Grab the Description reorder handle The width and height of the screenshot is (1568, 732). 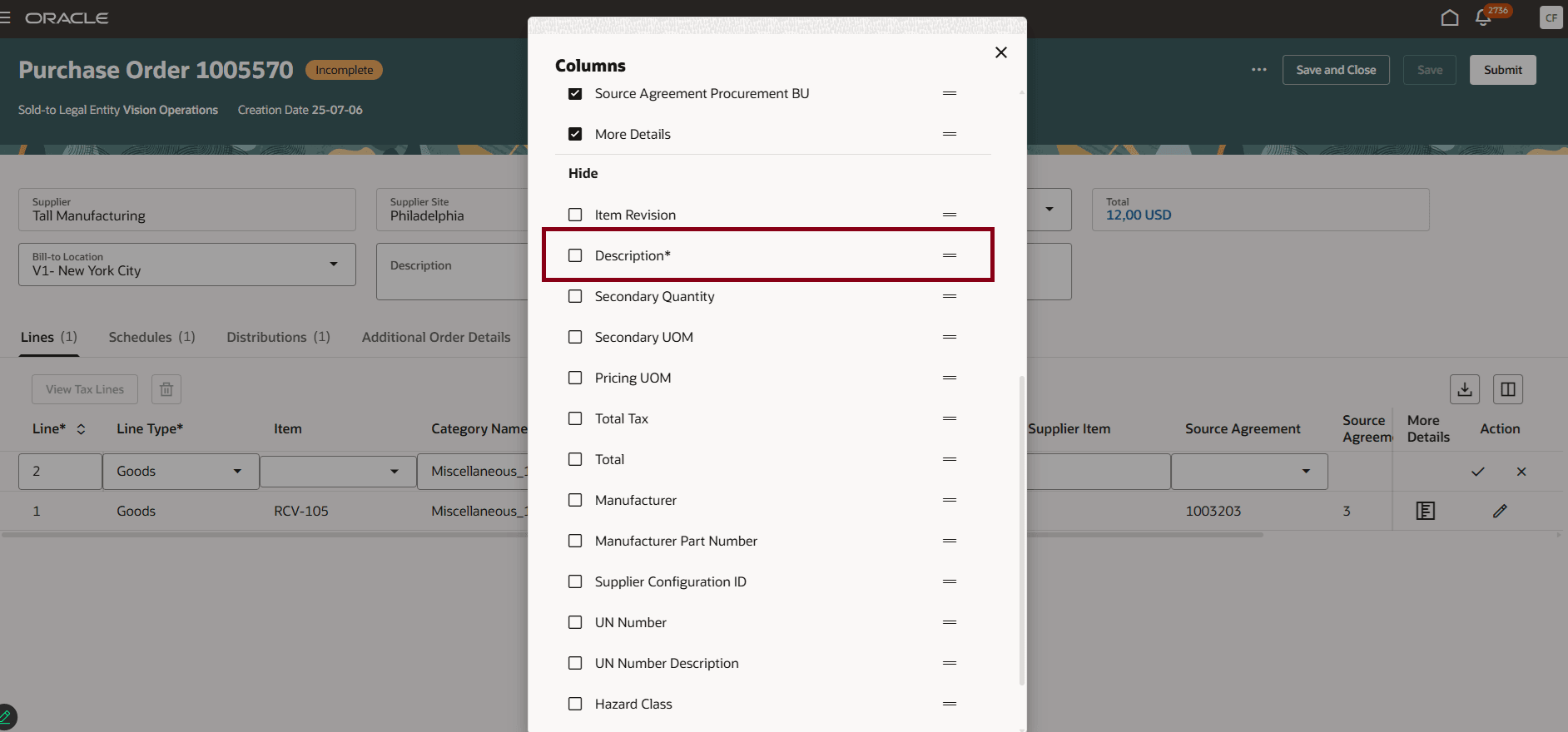(x=950, y=255)
